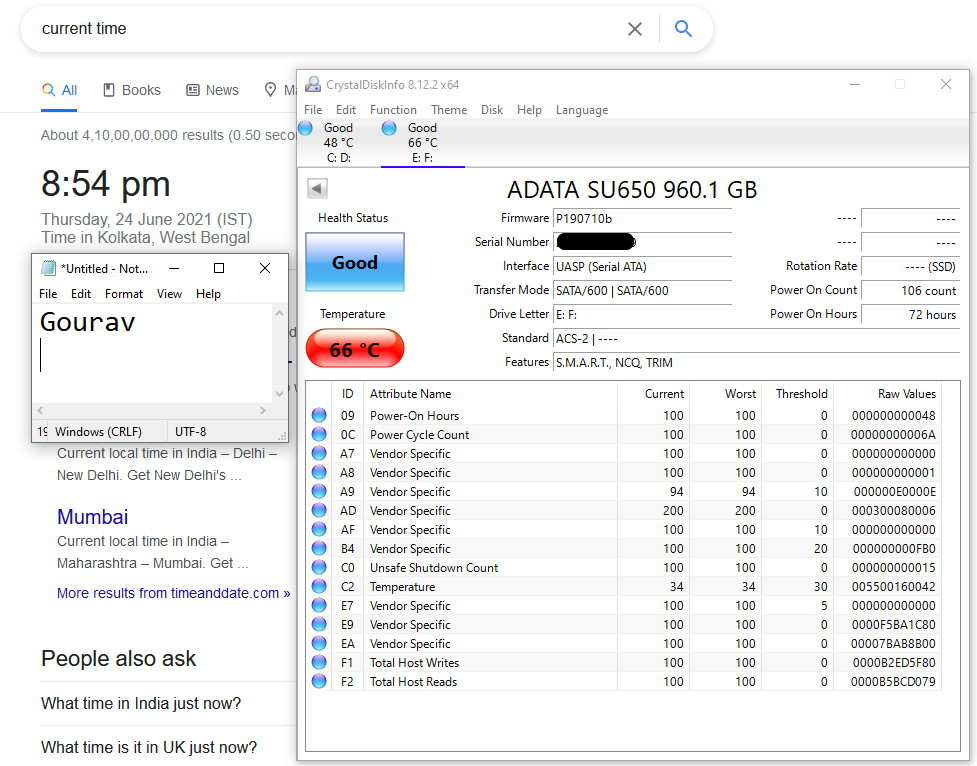
Task: Open Help menu in Notepad
Action: [x=208, y=294]
